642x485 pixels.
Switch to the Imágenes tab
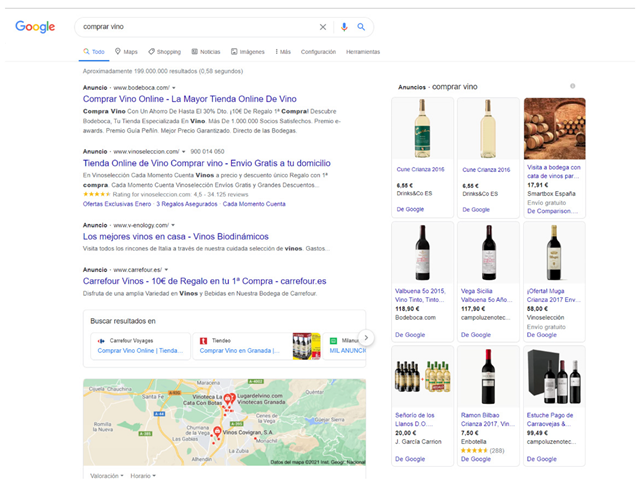[247, 51]
